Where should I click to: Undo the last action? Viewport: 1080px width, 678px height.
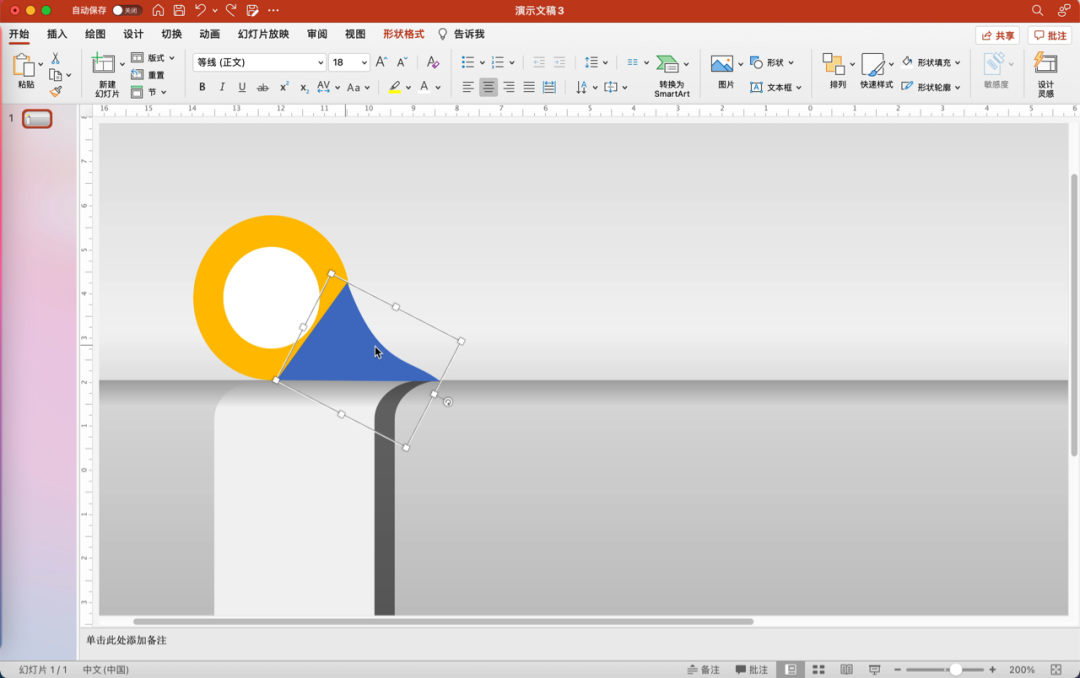point(200,10)
